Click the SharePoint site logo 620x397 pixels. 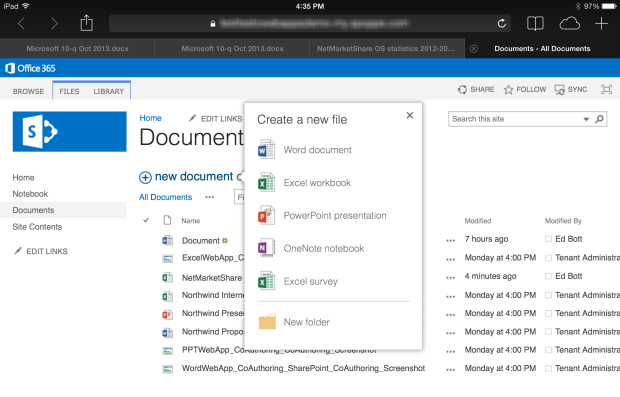point(70,132)
